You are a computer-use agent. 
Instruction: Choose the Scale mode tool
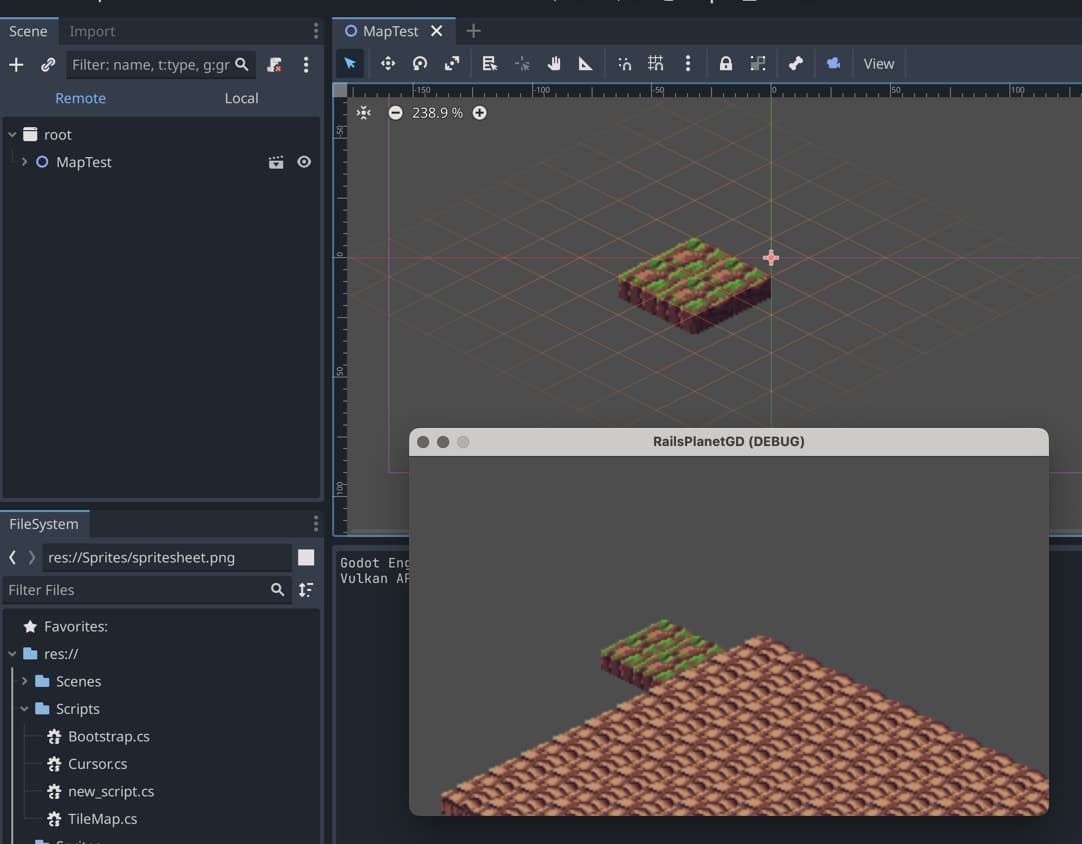(452, 64)
